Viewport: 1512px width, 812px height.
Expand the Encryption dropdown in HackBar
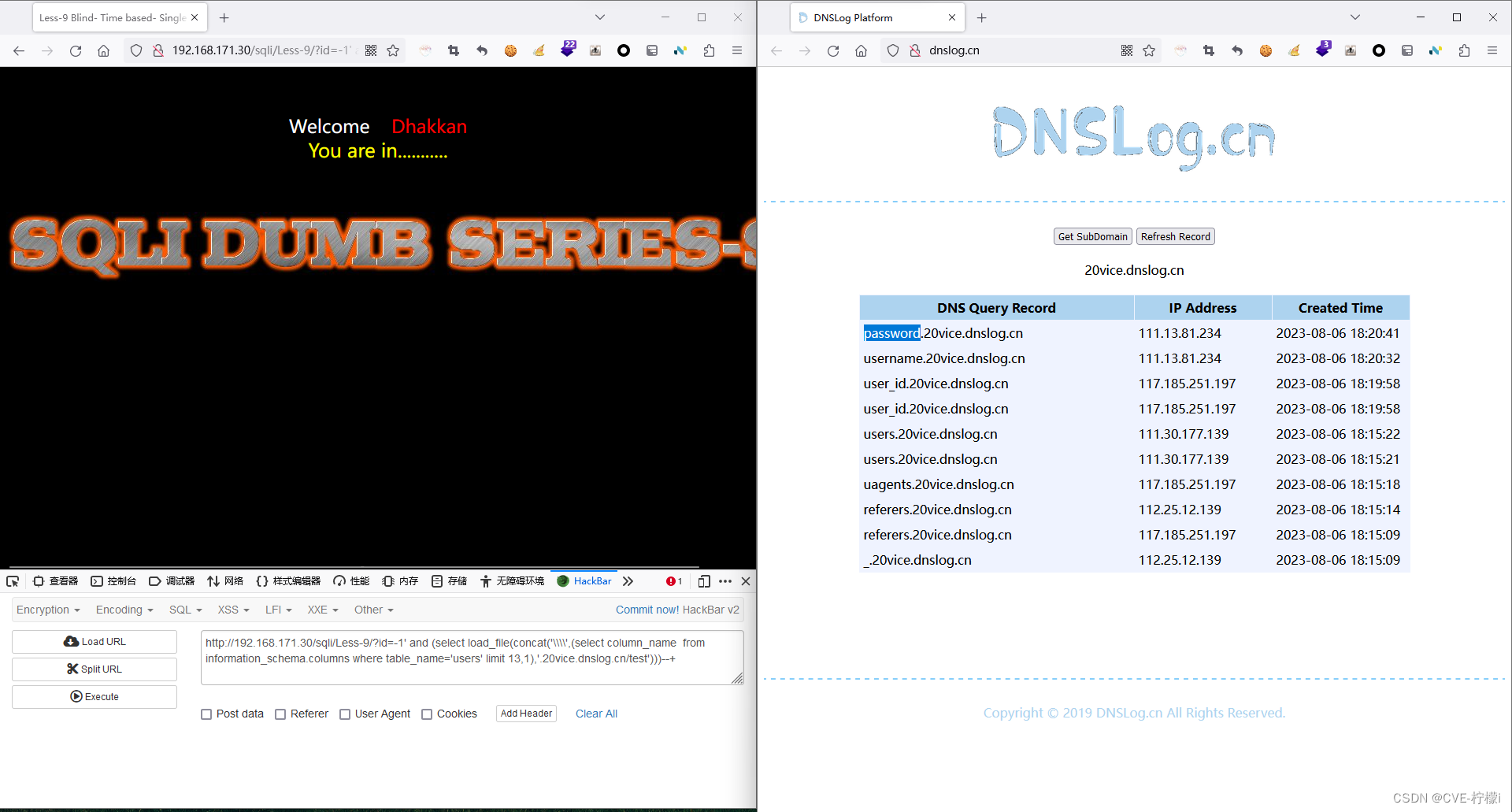(48, 610)
